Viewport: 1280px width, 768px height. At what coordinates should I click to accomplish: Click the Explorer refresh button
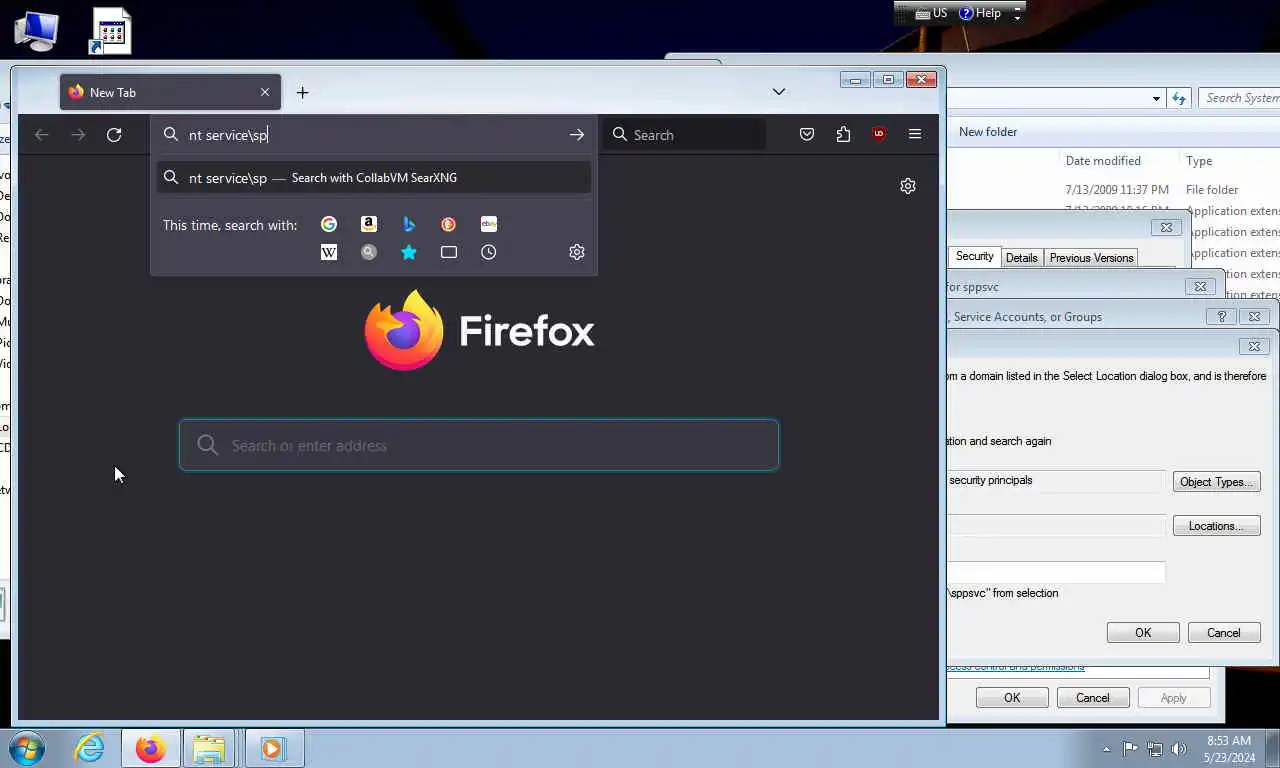(1179, 98)
